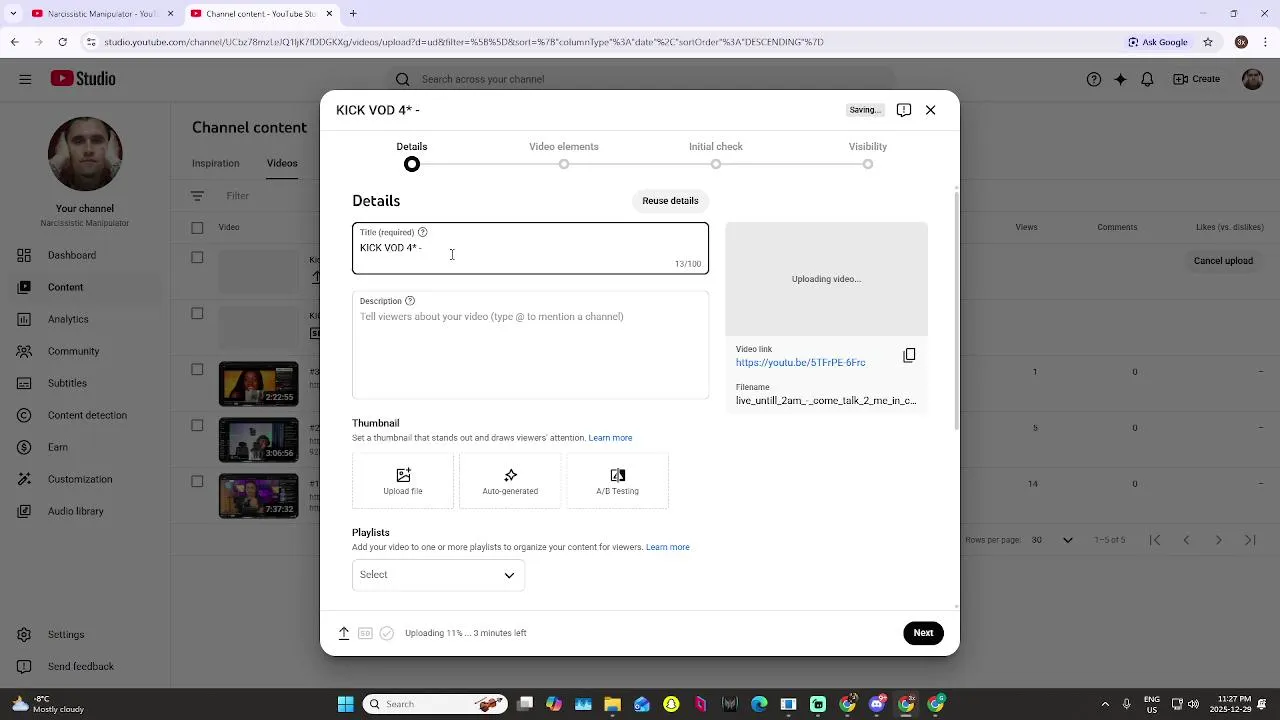Click the filter icon in Channel content

coord(197,196)
